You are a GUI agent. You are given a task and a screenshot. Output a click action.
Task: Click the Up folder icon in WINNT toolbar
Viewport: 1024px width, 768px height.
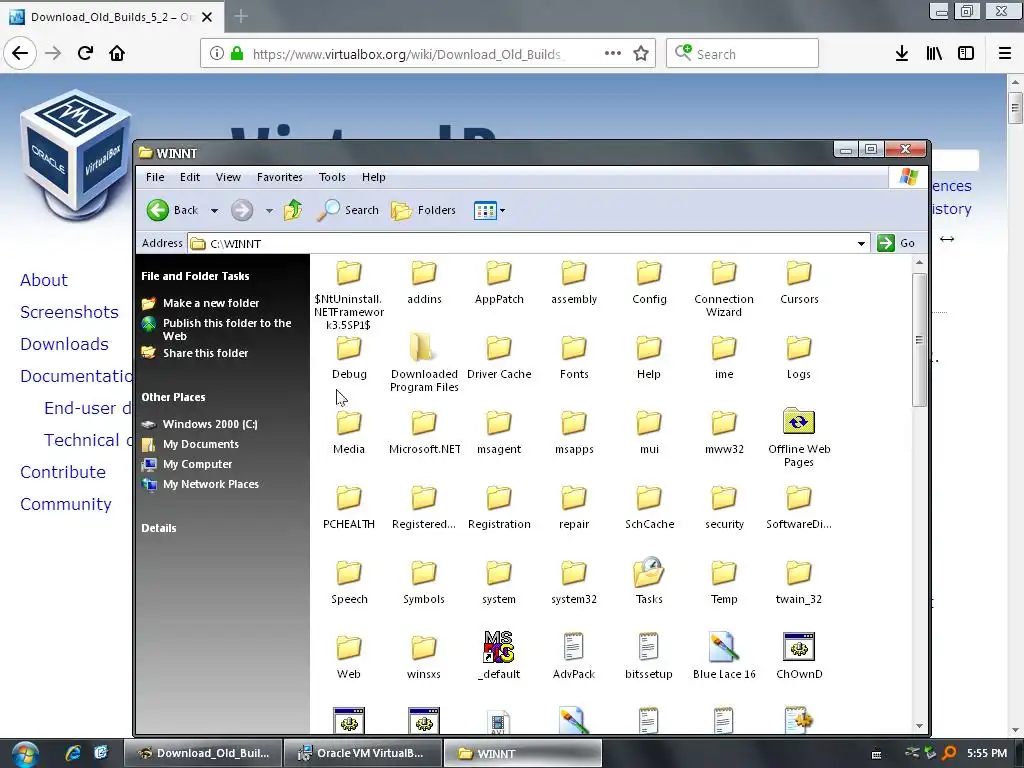pyautogui.click(x=293, y=210)
